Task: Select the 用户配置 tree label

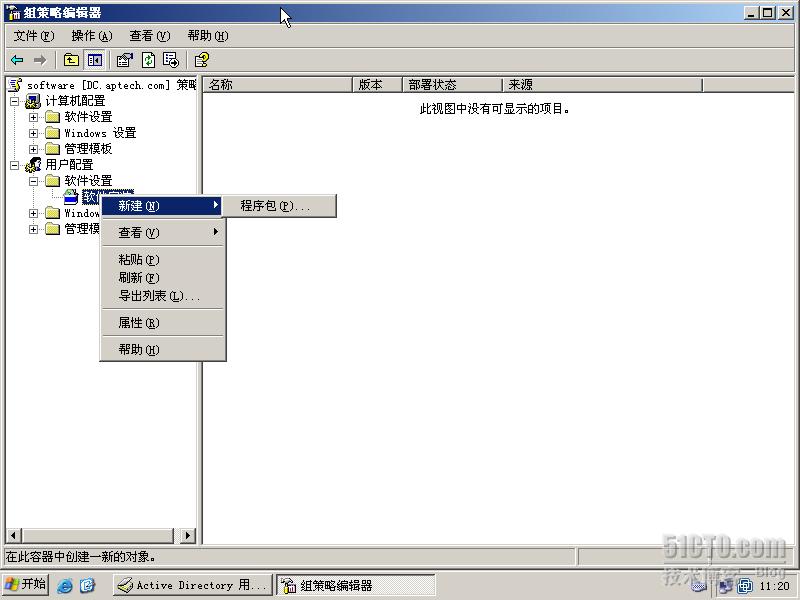Action: [69, 165]
